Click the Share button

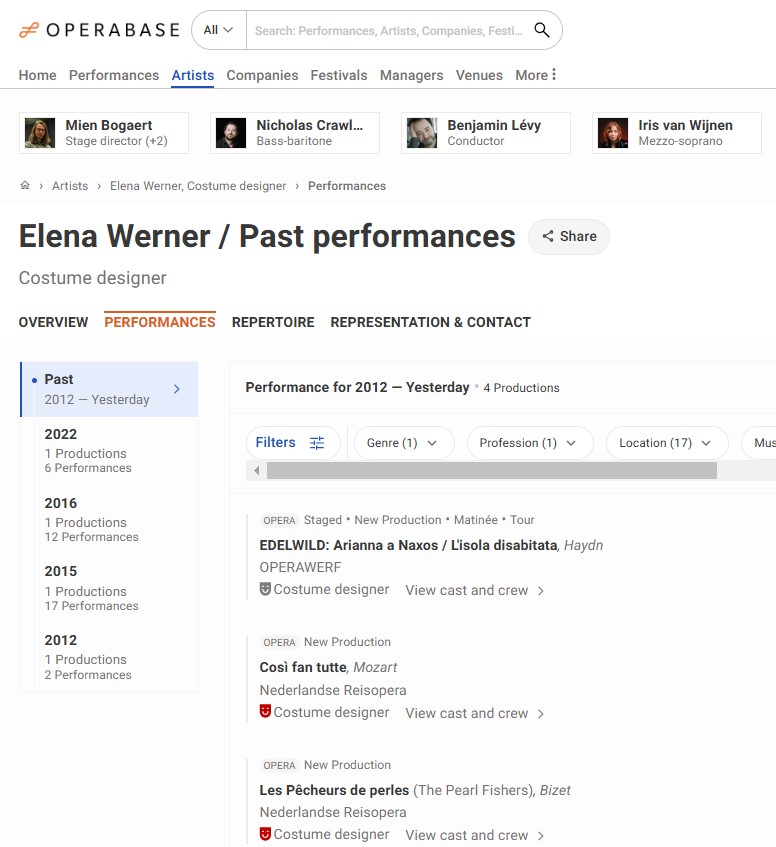569,237
